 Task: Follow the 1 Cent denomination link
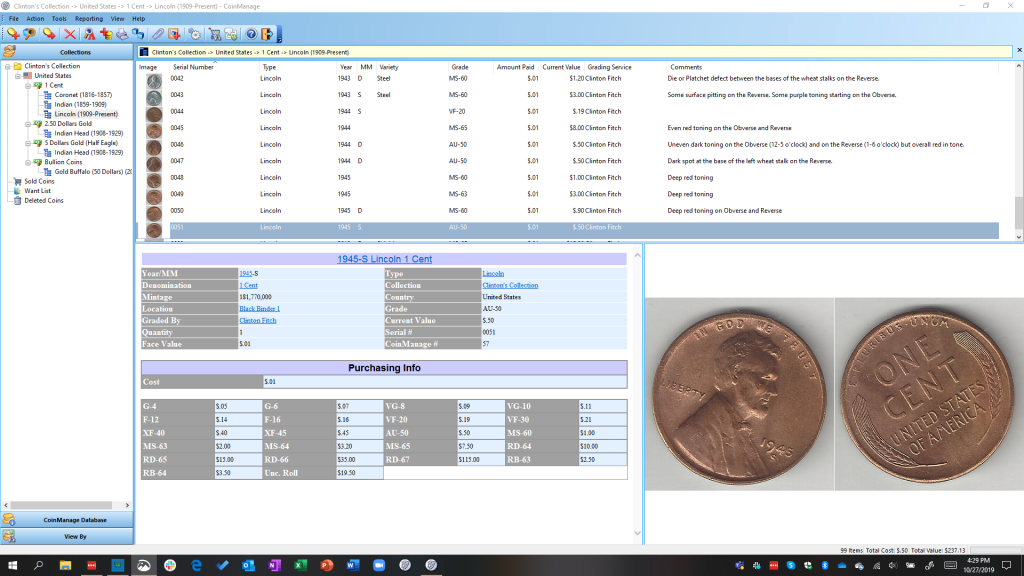coord(248,285)
